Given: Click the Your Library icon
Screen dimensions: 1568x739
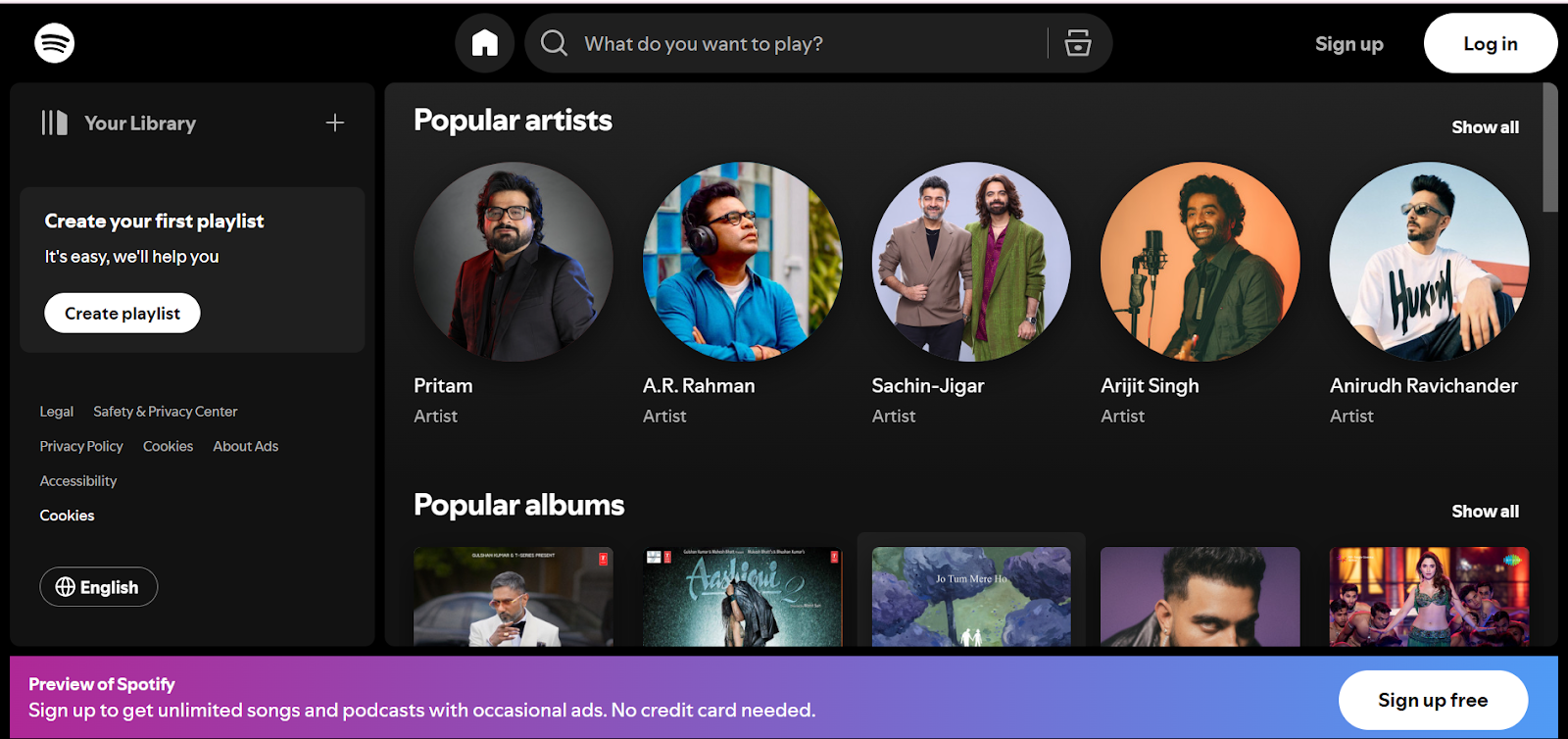Looking at the screenshot, I should (55, 123).
